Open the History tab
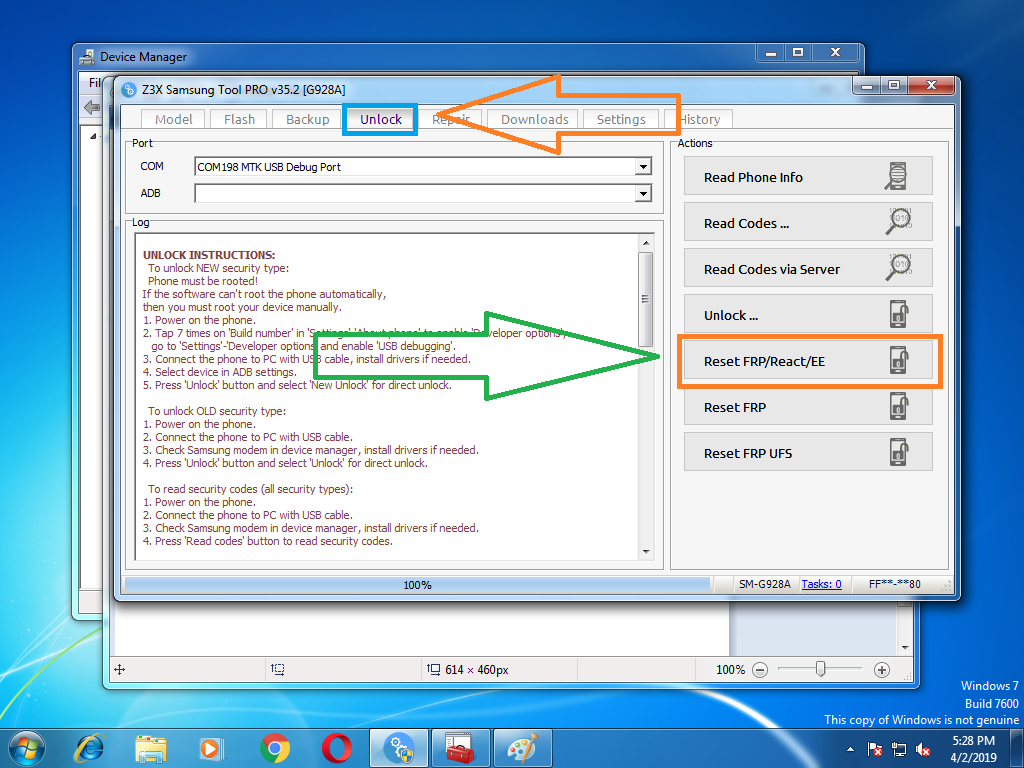The width and height of the screenshot is (1024, 768). tap(699, 120)
